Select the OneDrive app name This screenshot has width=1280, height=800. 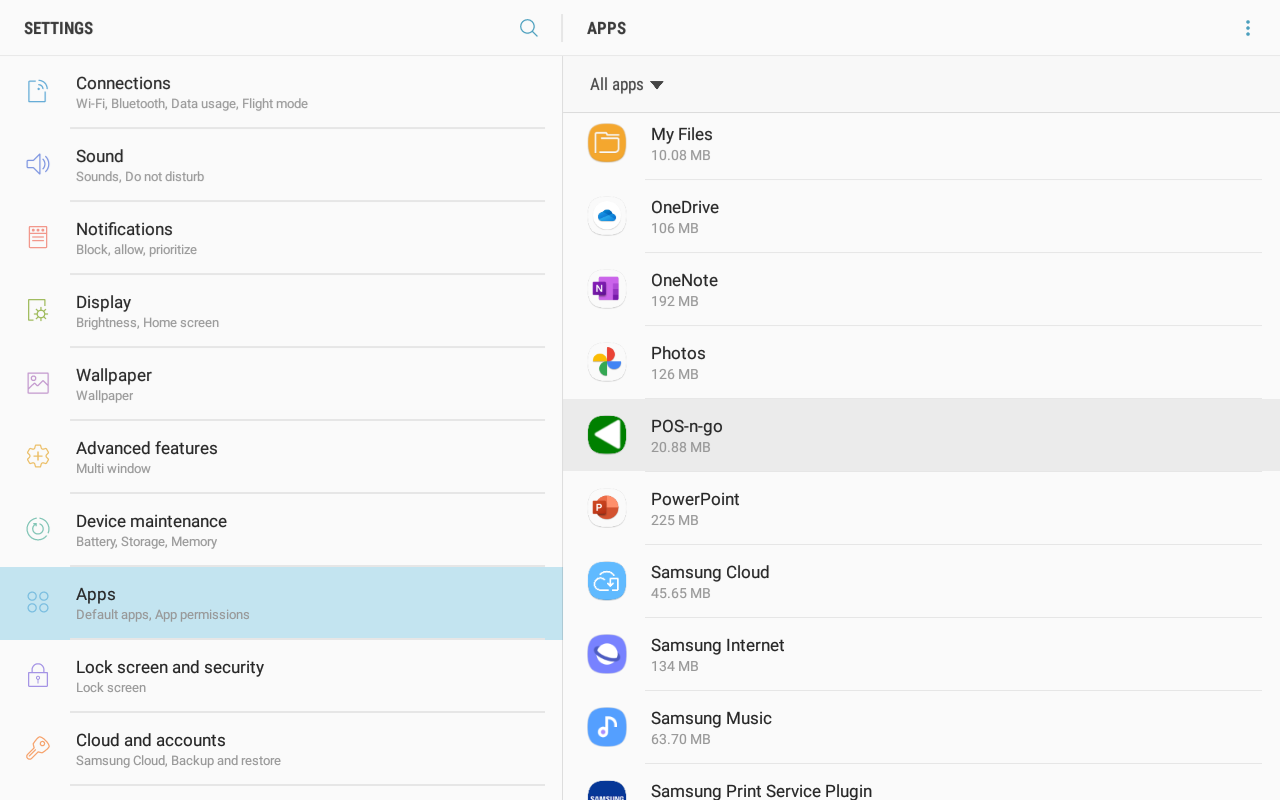[685, 207]
